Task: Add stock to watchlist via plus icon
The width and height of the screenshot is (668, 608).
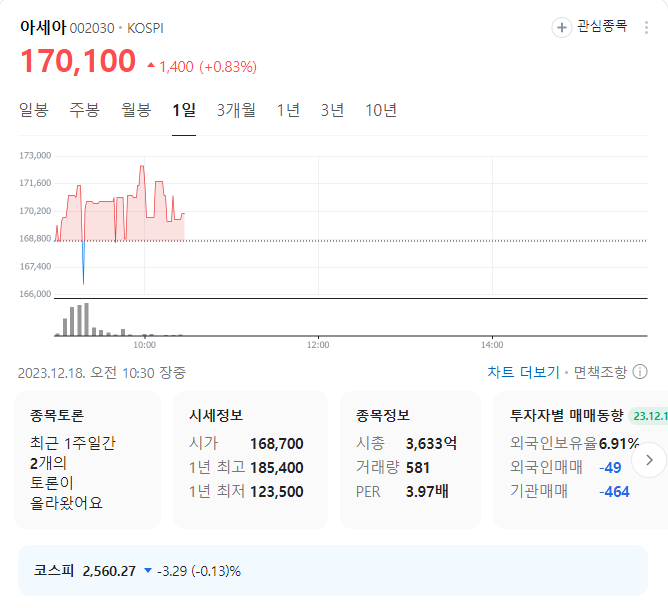Action: [561, 28]
